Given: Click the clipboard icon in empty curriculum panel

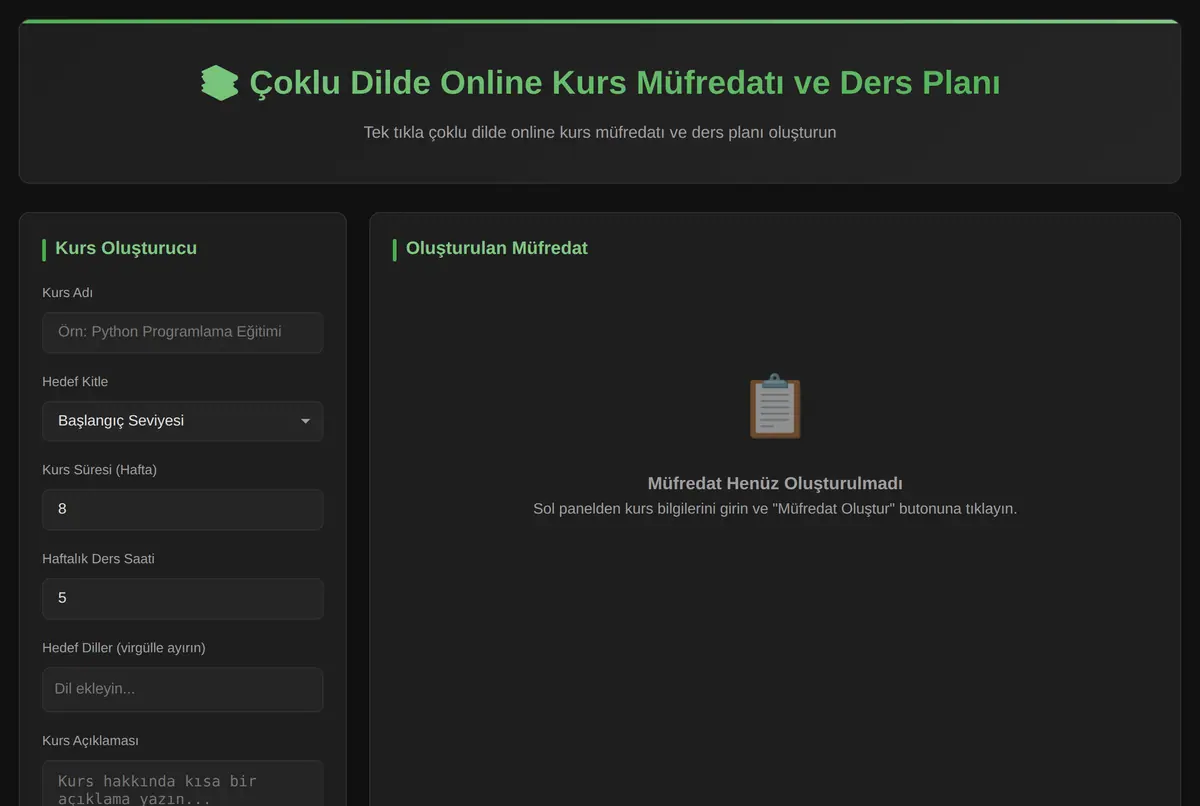Looking at the screenshot, I should click(775, 406).
